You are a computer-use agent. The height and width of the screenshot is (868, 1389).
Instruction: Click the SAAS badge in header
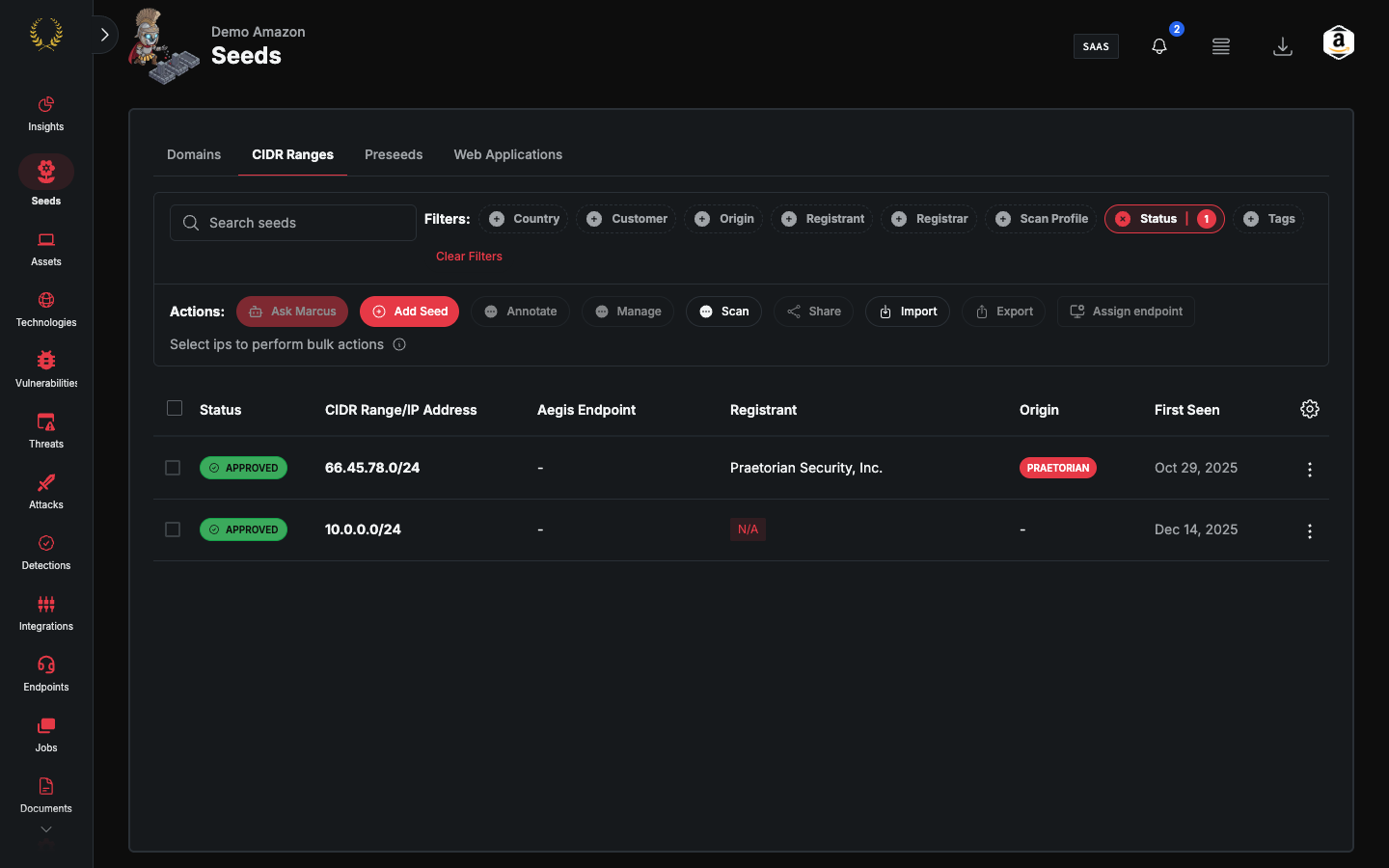(1096, 46)
